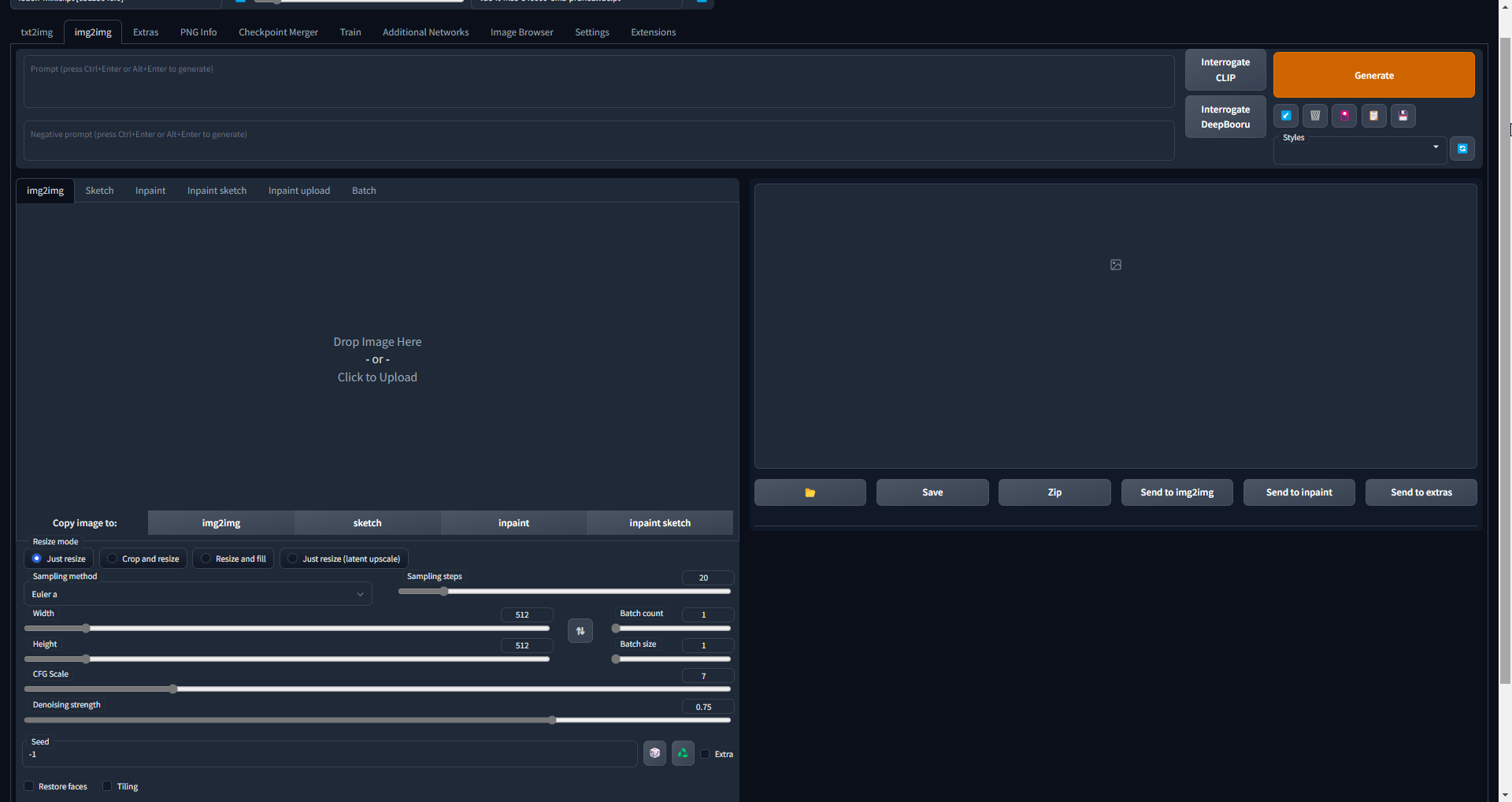Copy image to inpaint sketch button

click(x=660, y=523)
